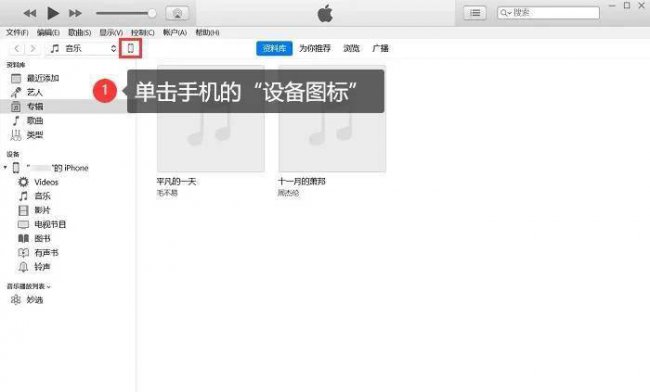Screen dimensions: 650x392
Task: Close the iTunes window
Action: tap(641, 6)
